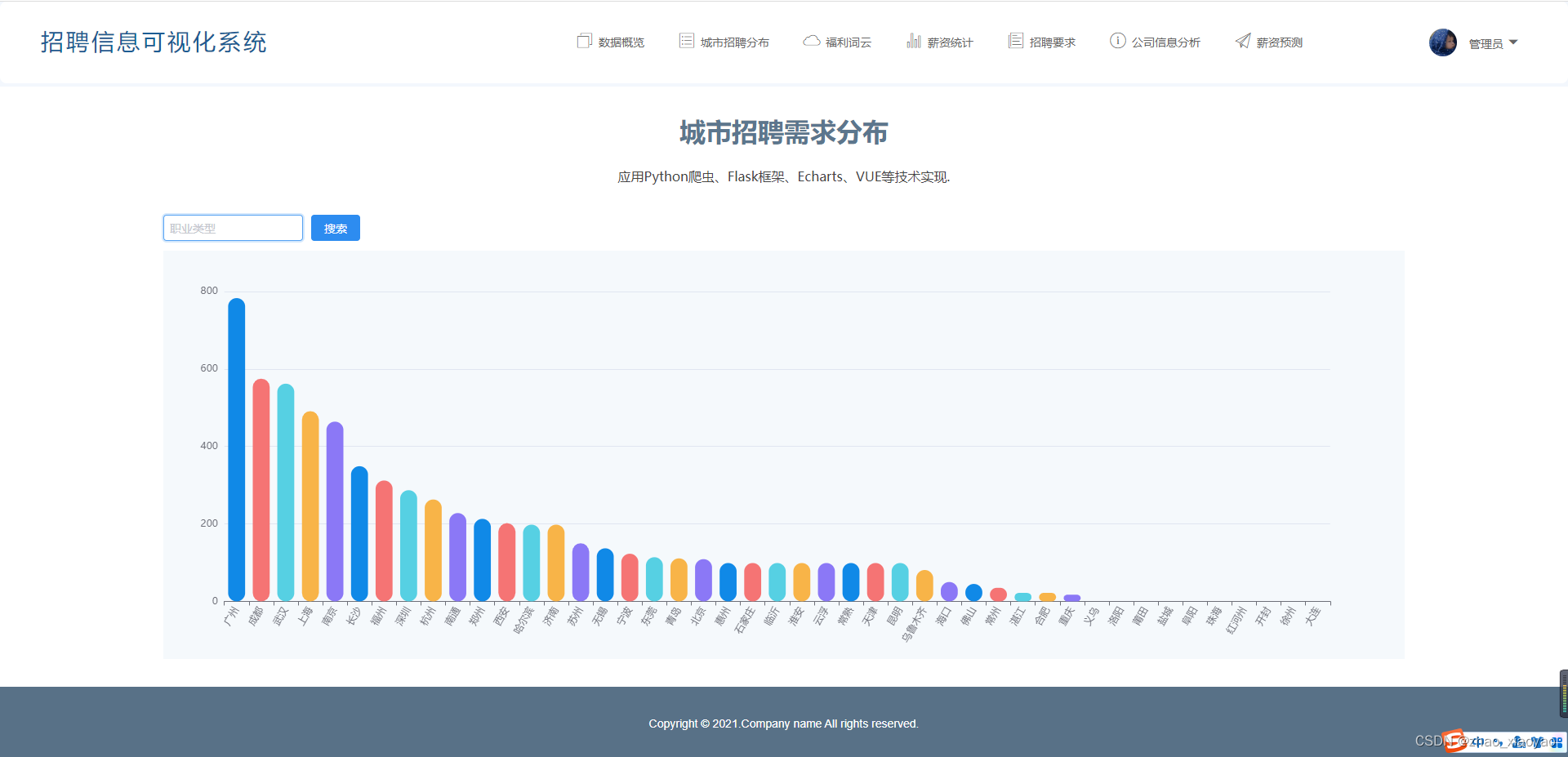Open 数据概览 via its nav icon
This screenshot has width=1568, height=757.
584,41
